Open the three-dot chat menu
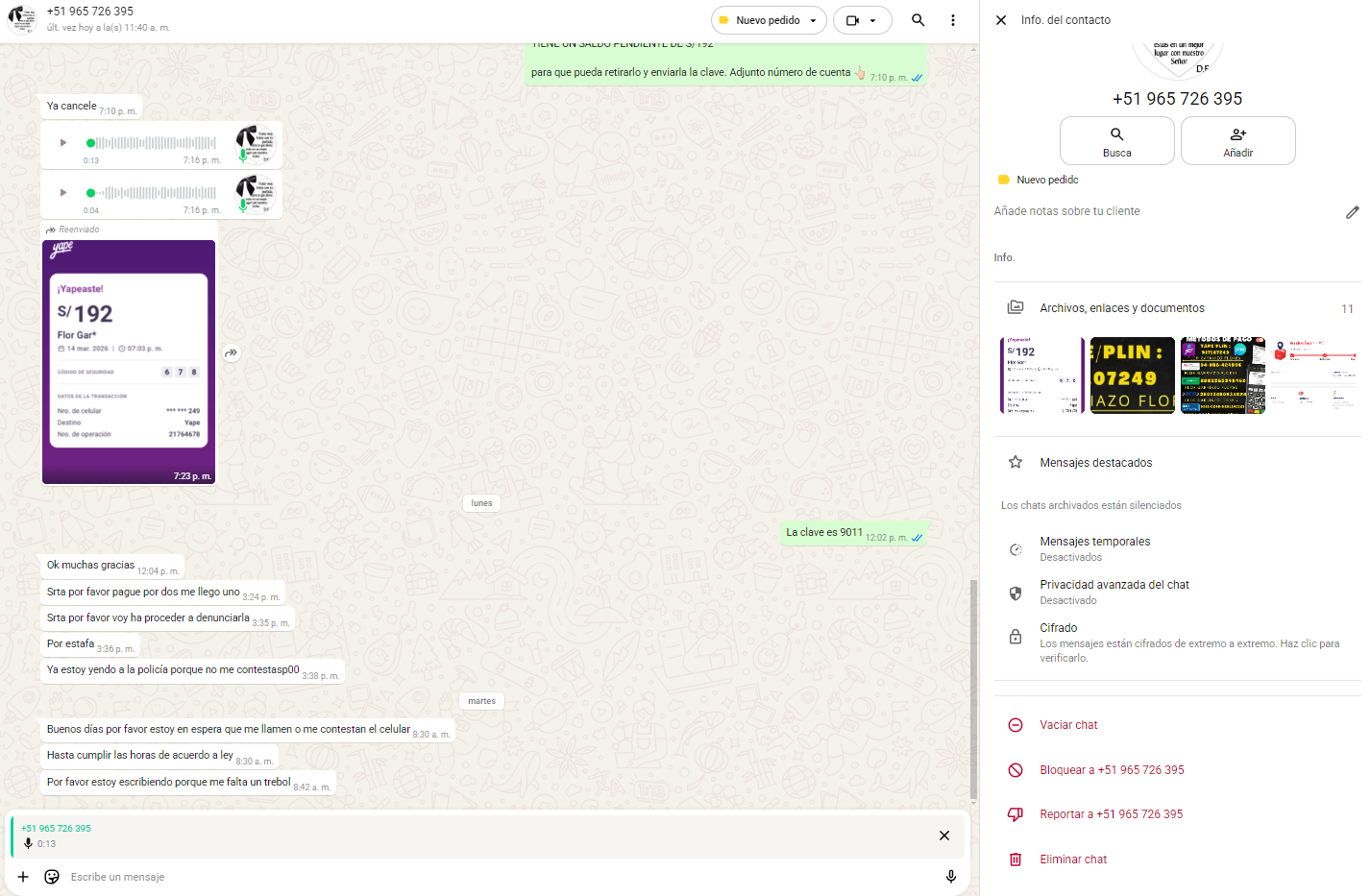The height and width of the screenshot is (896, 1371). pos(952,20)
